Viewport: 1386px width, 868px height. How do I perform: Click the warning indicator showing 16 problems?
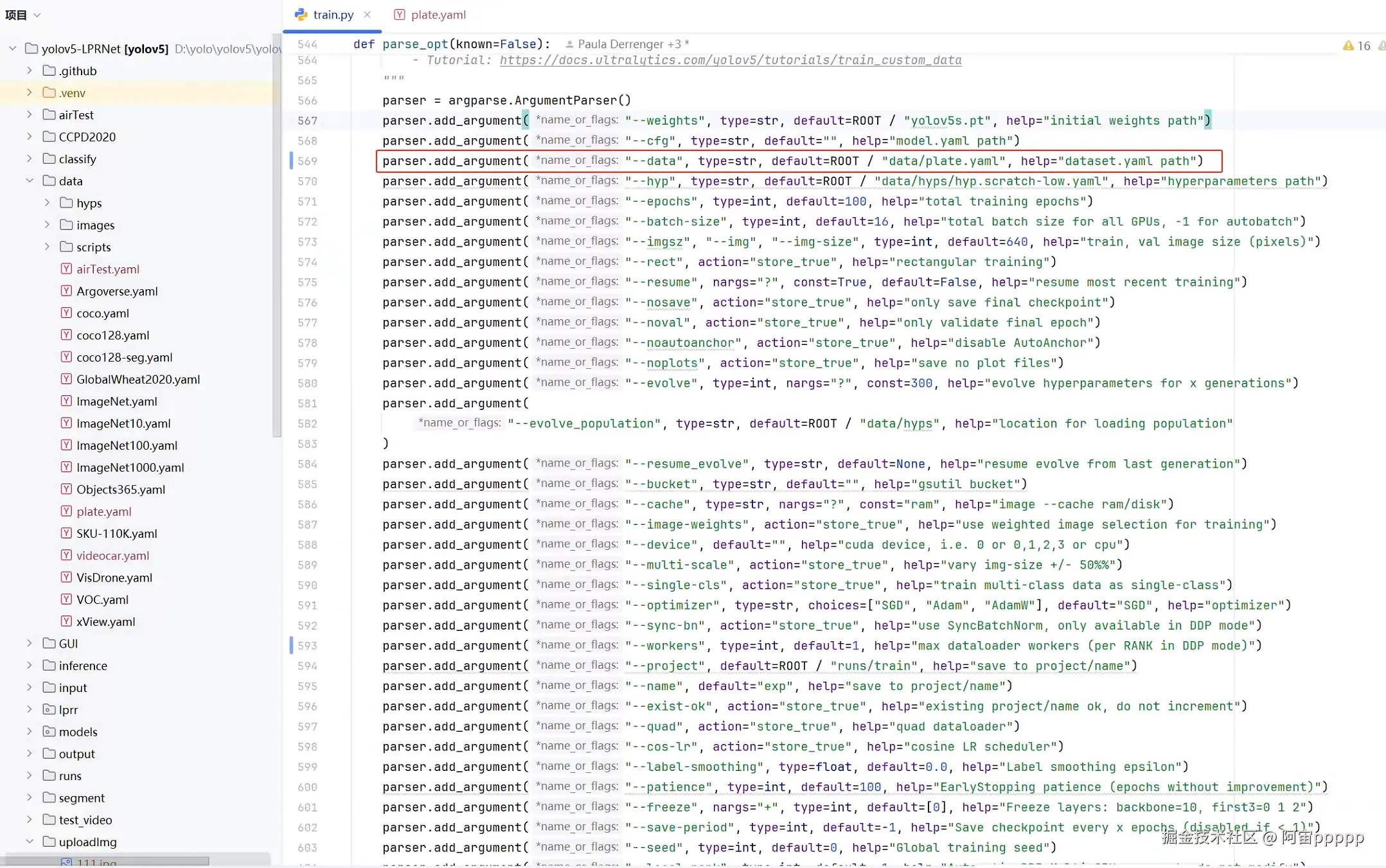point(1356,46)
